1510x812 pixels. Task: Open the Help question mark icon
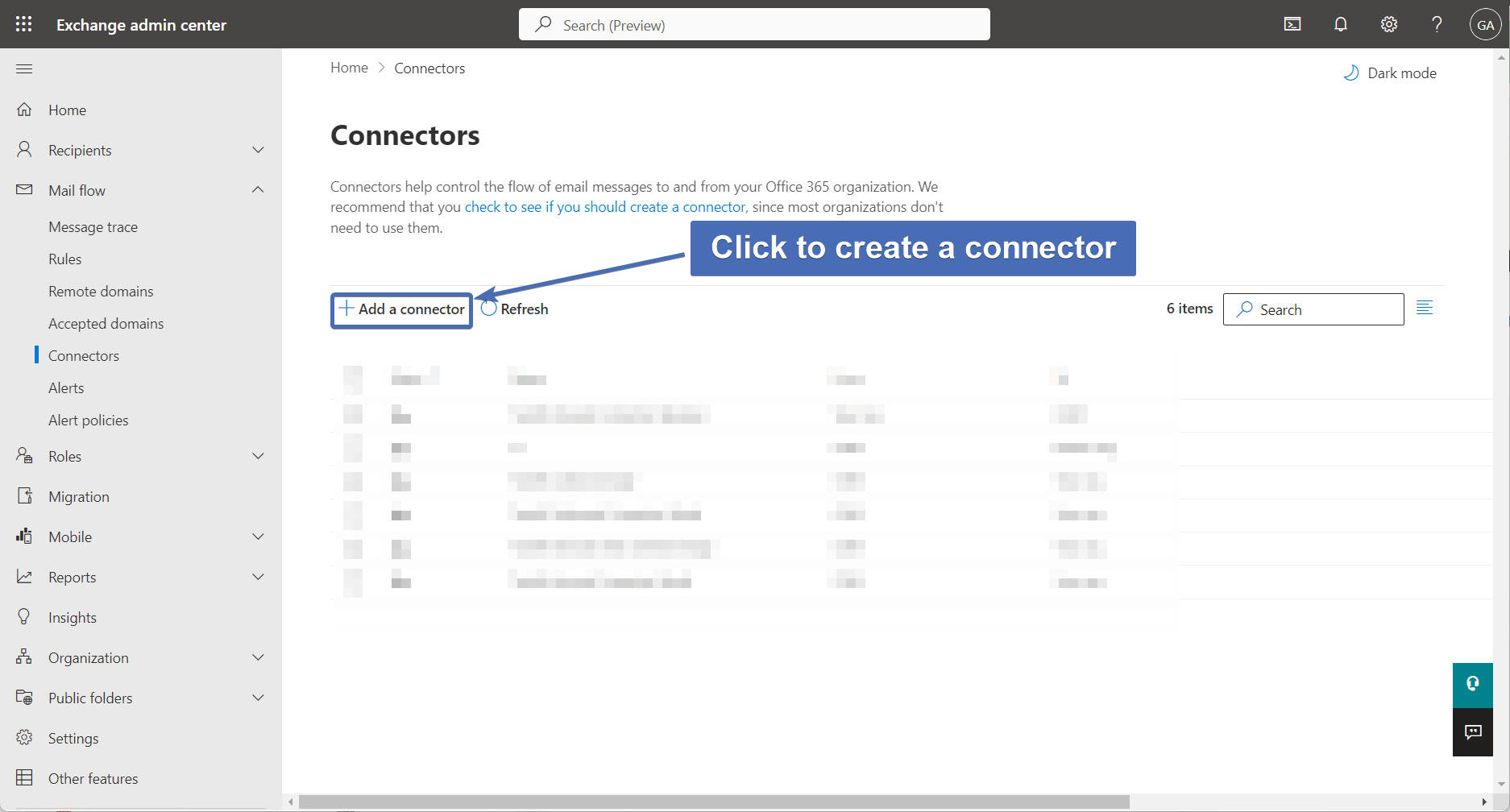point(1436,24)
